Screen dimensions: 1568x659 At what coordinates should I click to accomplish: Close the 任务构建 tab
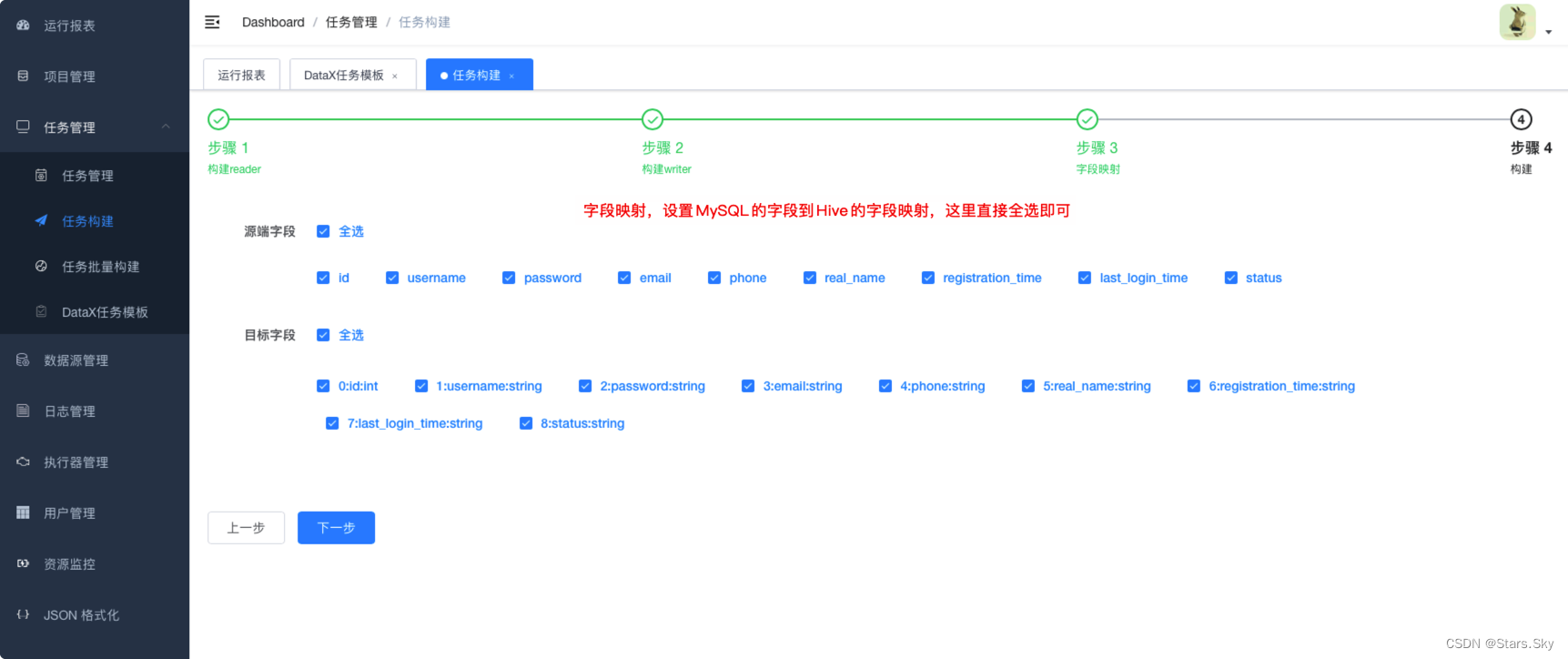click(511, 76)
